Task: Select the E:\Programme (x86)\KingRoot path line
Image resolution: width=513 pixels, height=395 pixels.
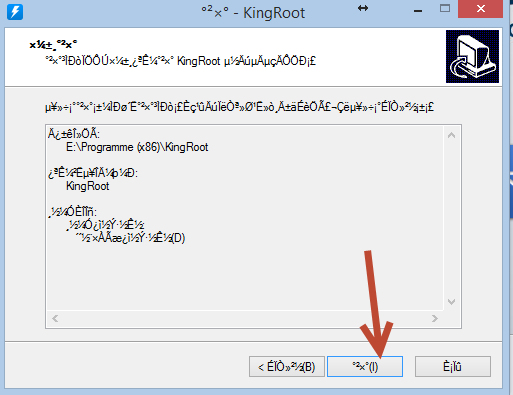Action: pyautogui.click(x=137, y=147)
